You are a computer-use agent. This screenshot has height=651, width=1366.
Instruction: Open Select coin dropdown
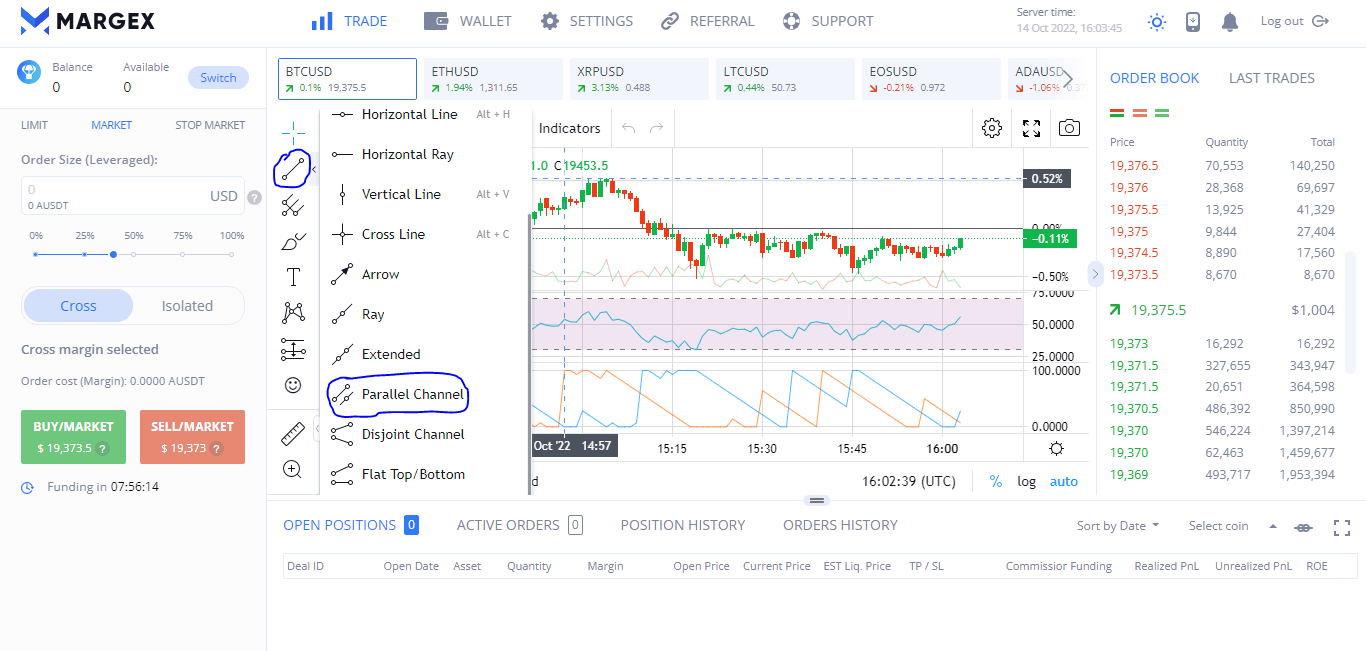(1233, 526)
